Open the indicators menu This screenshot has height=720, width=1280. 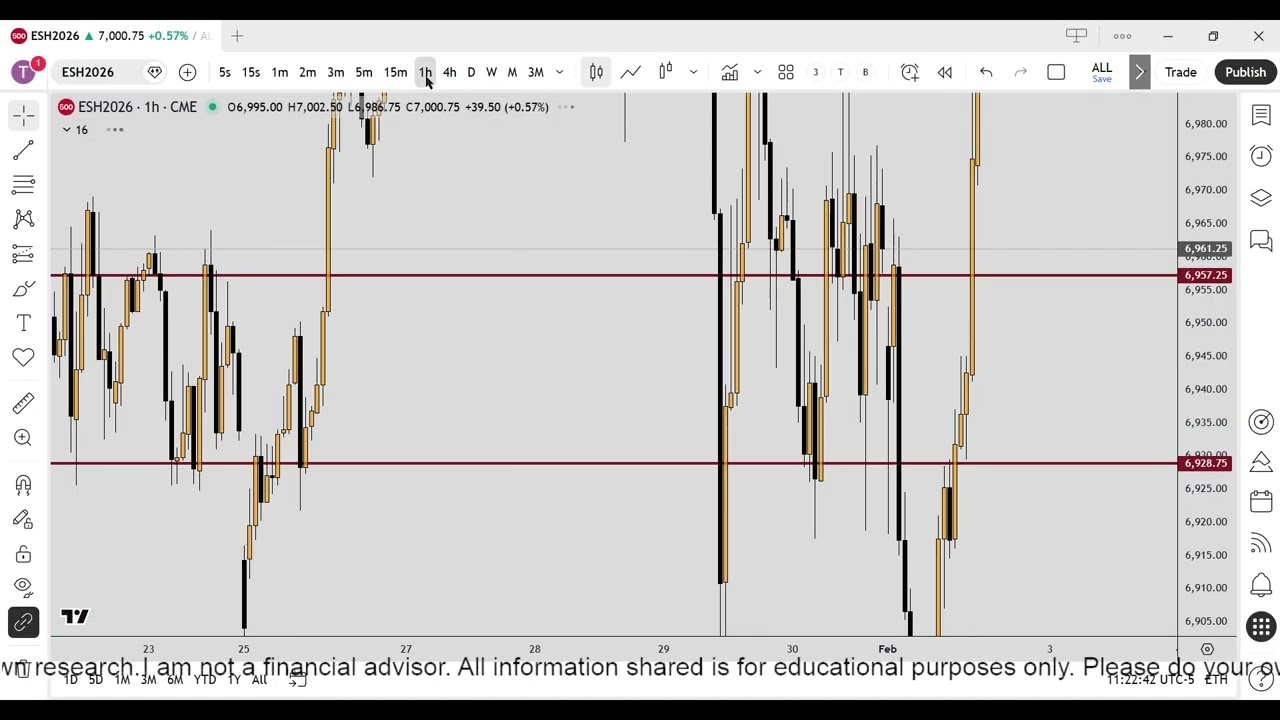click(x=730, y=72)
